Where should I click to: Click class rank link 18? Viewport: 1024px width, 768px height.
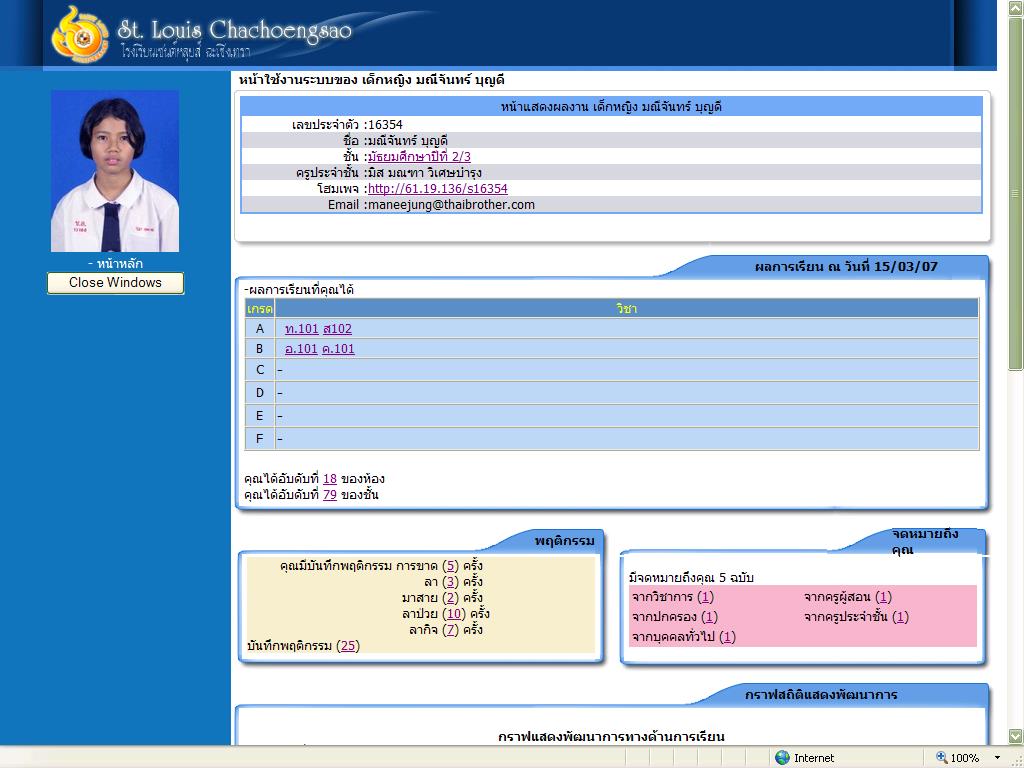(x=330, y=479)
